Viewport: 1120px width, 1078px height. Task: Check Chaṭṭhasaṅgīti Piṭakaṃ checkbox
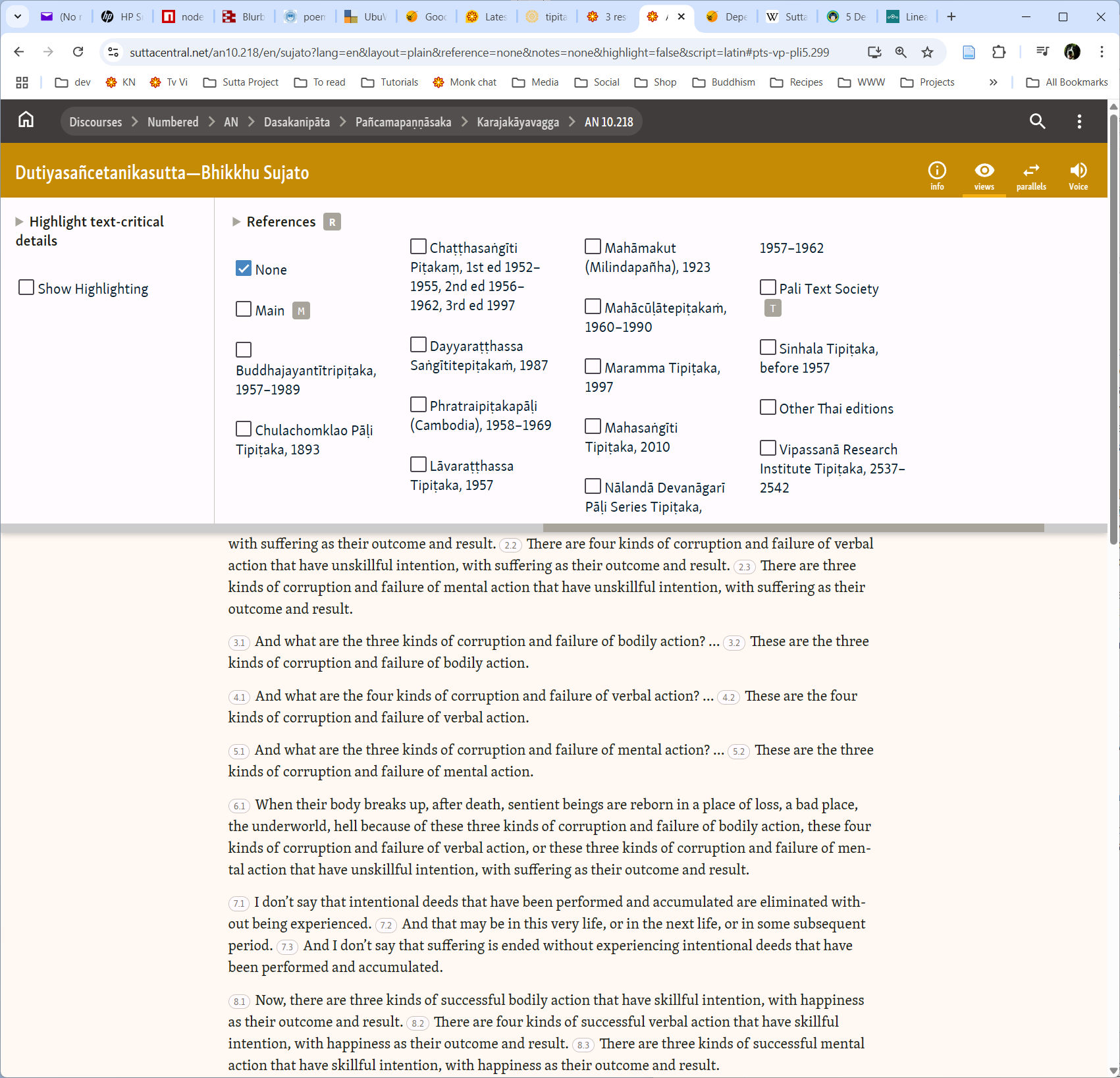(x=418, y=247)
